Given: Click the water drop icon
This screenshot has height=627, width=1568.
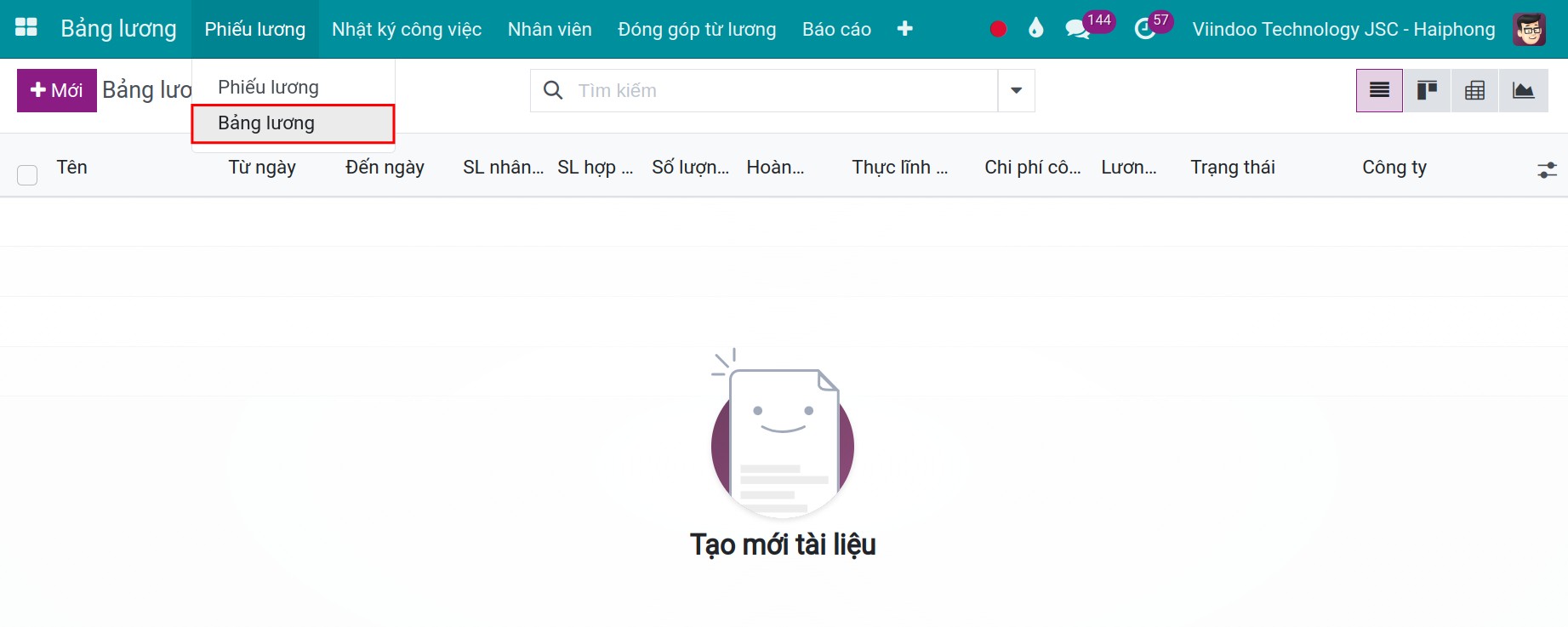Looking at the screenshot, I should coord(1035,28).
